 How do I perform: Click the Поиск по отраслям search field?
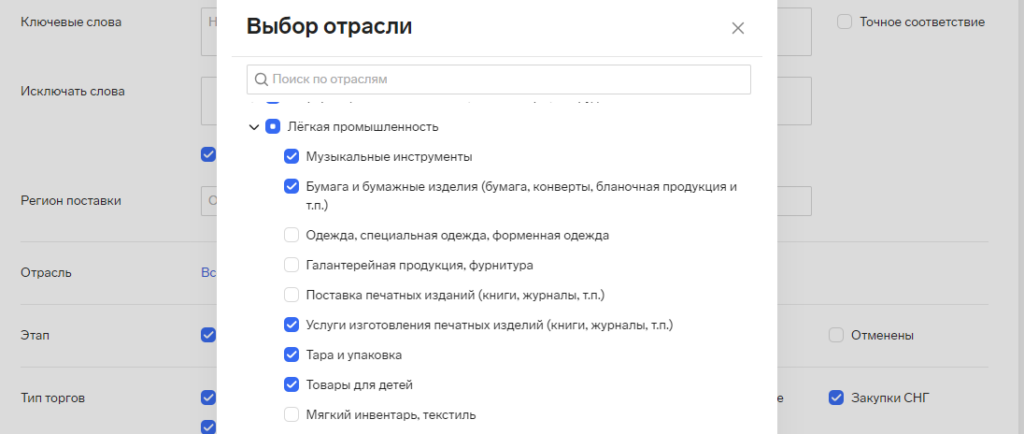tap(500, 79)
